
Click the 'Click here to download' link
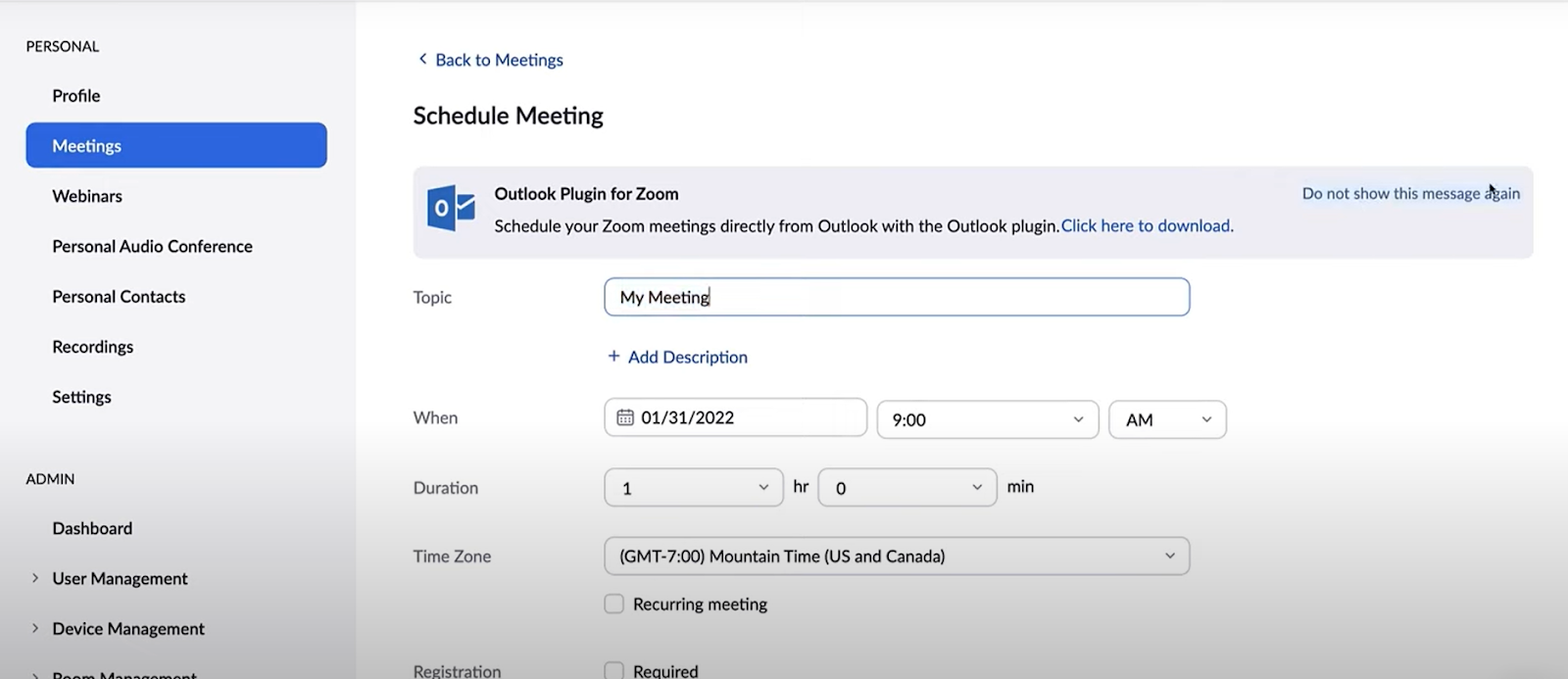point(1147,226)
